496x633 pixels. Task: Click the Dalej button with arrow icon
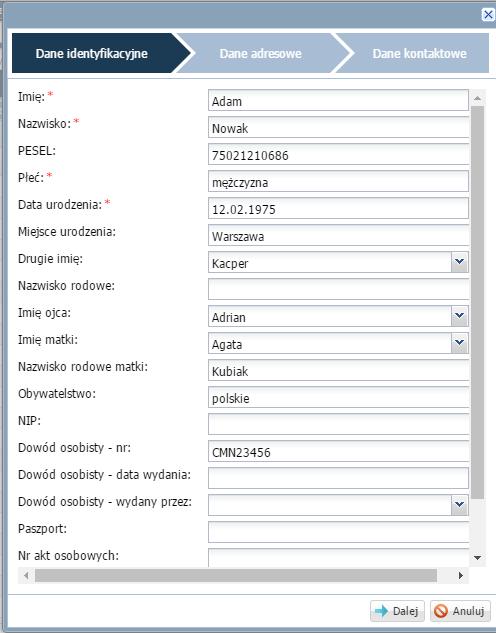click(397, 611)
